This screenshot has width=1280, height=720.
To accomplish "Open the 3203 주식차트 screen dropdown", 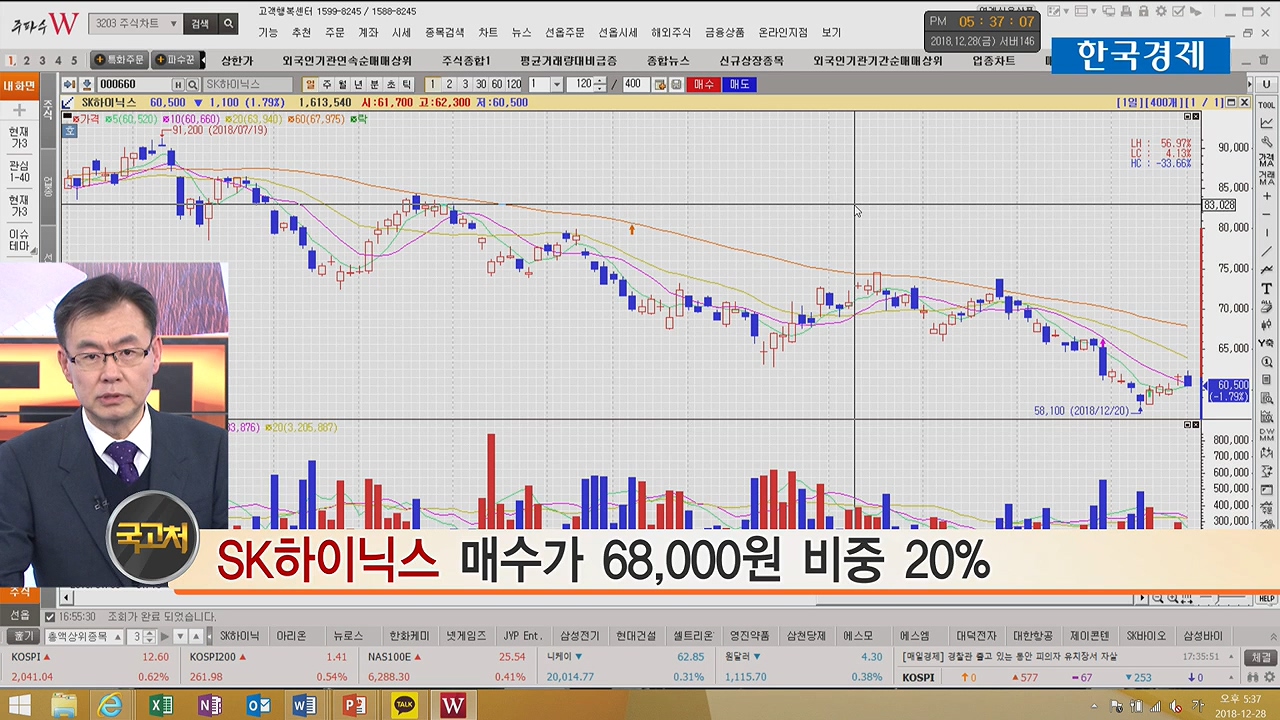I will tap(173, 23).
